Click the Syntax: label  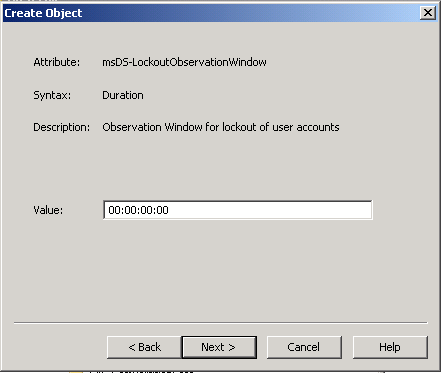click(52, 95)
